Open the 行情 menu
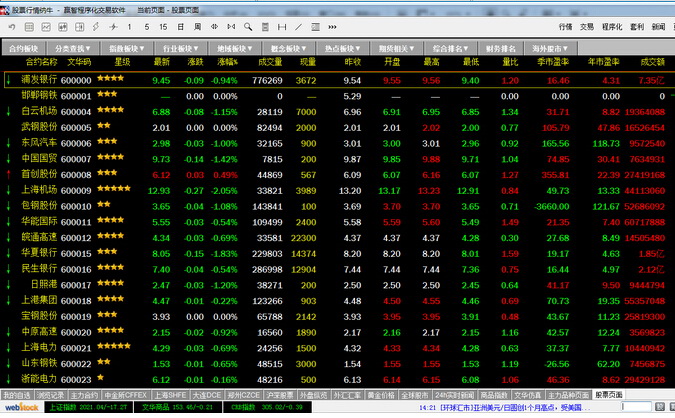The width and height of the screenshot is (675, 418). click(566, 27)
